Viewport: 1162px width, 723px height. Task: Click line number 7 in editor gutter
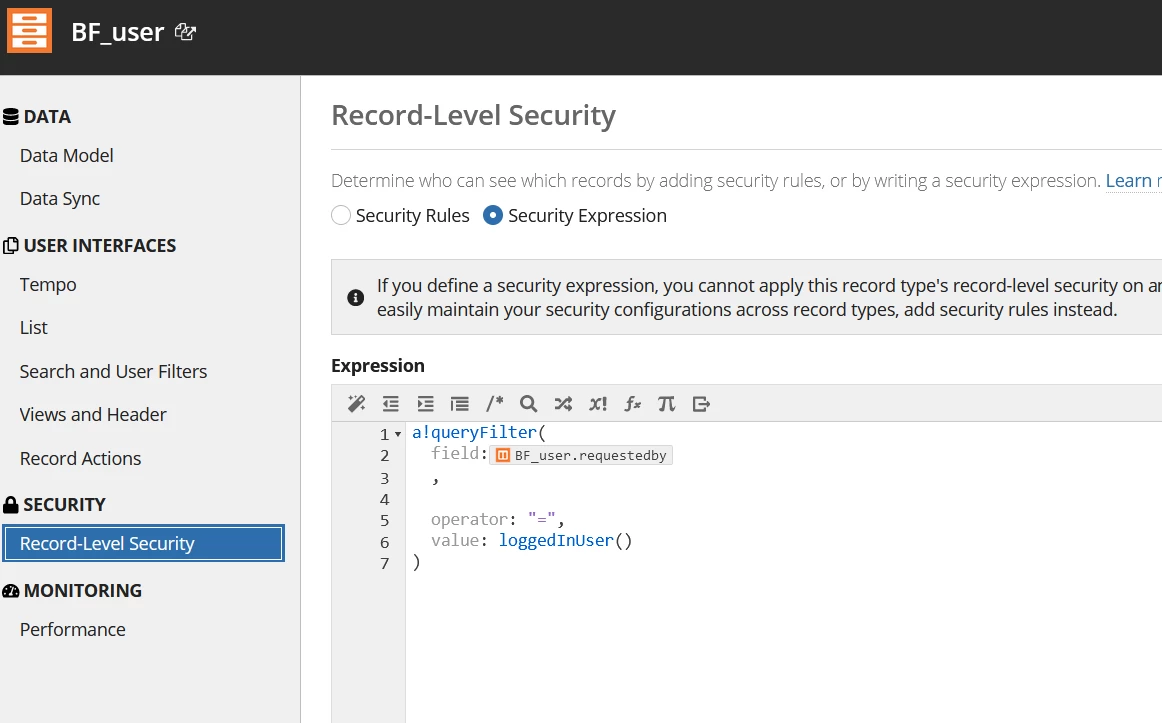pyautogui.click(x=385, y=564)
